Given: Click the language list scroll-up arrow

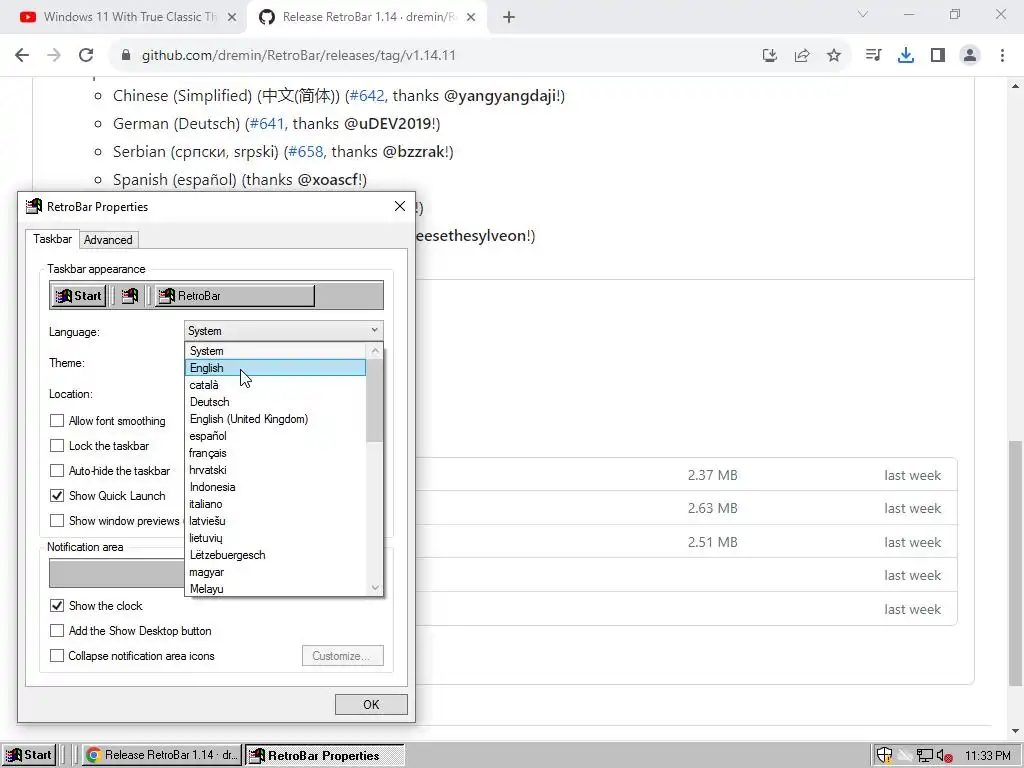Looking at the screenshot, I should [375, 351].
